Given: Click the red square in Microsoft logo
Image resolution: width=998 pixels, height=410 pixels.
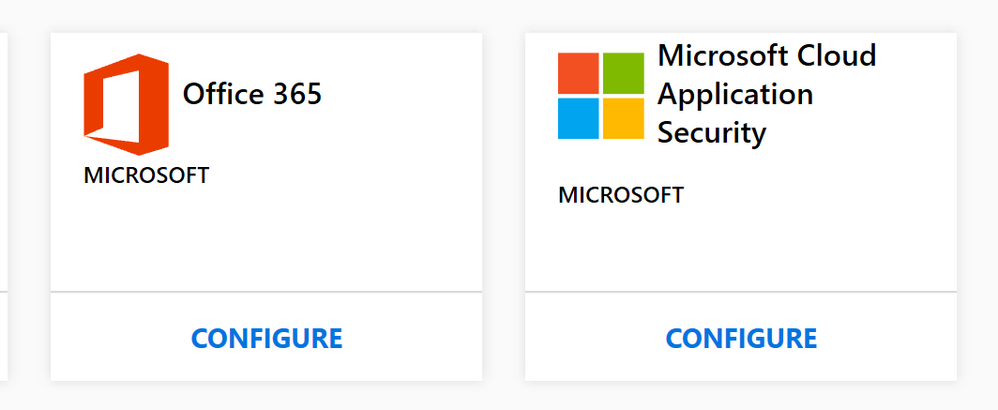Looking at the screenshot, I should 579,73.
